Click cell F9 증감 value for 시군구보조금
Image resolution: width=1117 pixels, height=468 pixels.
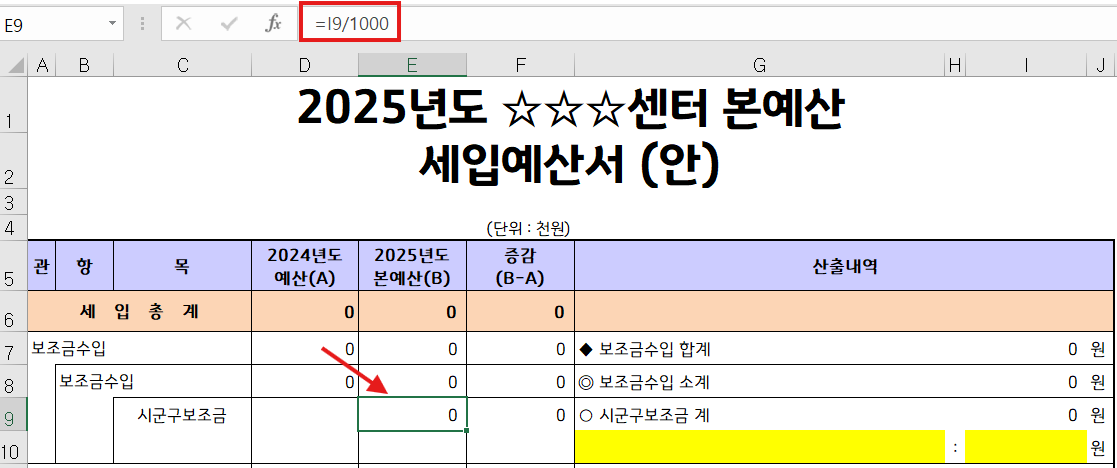point(521,415)
